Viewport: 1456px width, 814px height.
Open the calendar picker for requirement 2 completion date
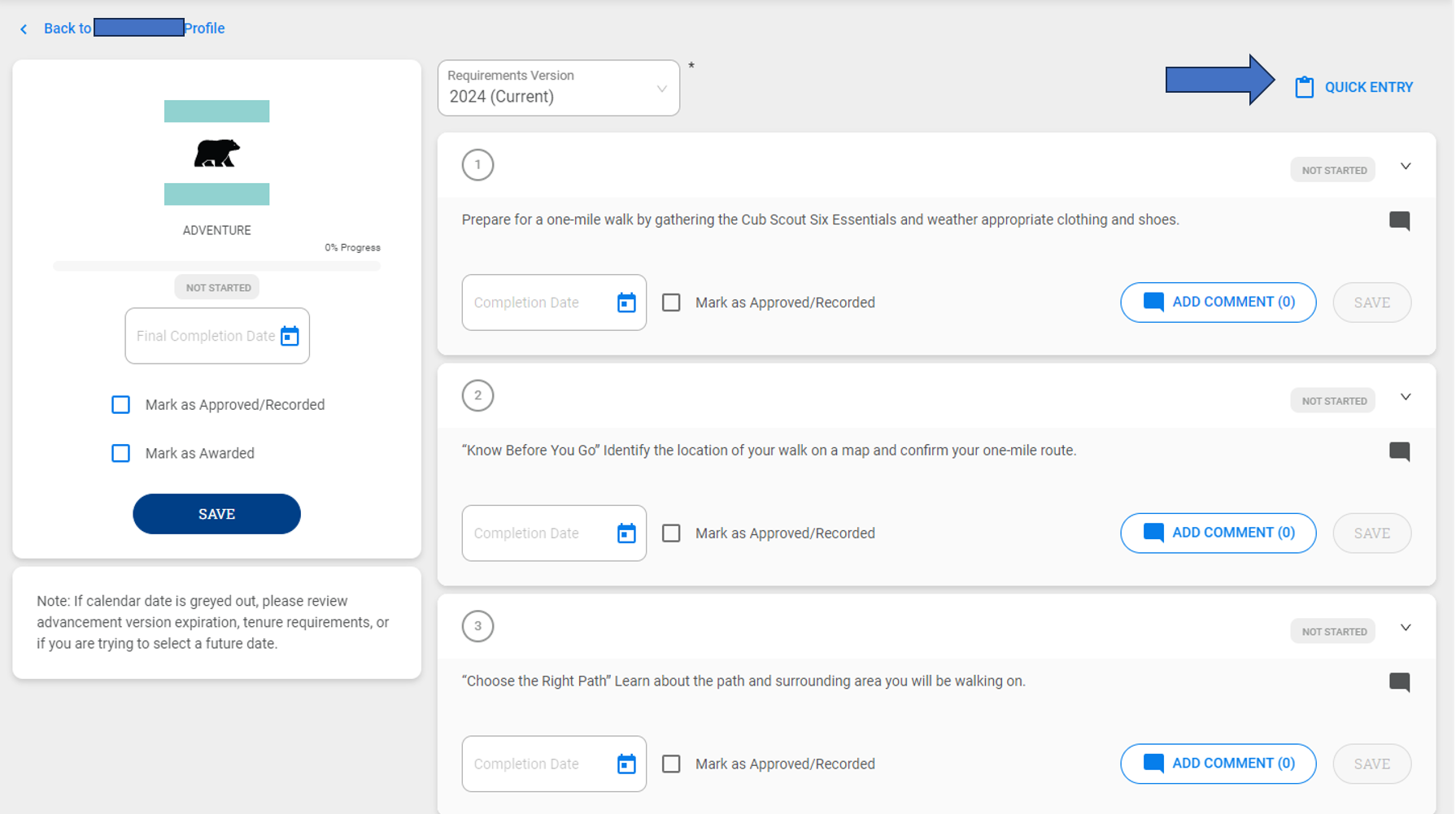pyautogui.click(x=626, y=533)
